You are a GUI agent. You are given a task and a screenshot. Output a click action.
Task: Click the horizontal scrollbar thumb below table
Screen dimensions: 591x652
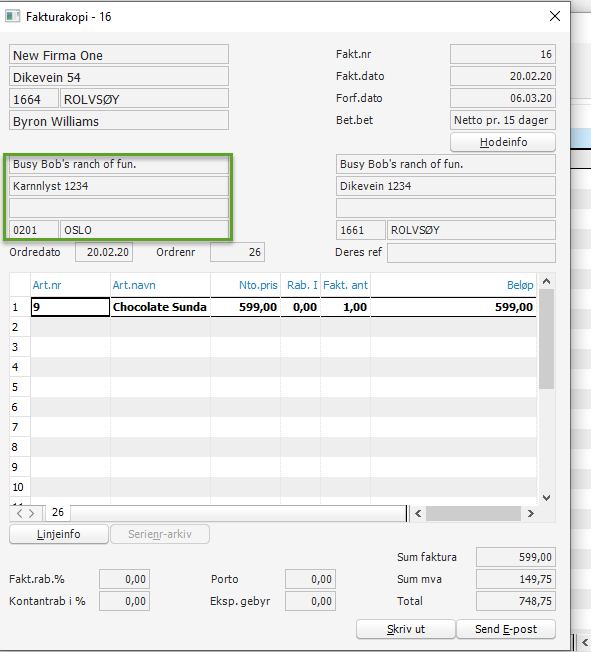(473, 514)
